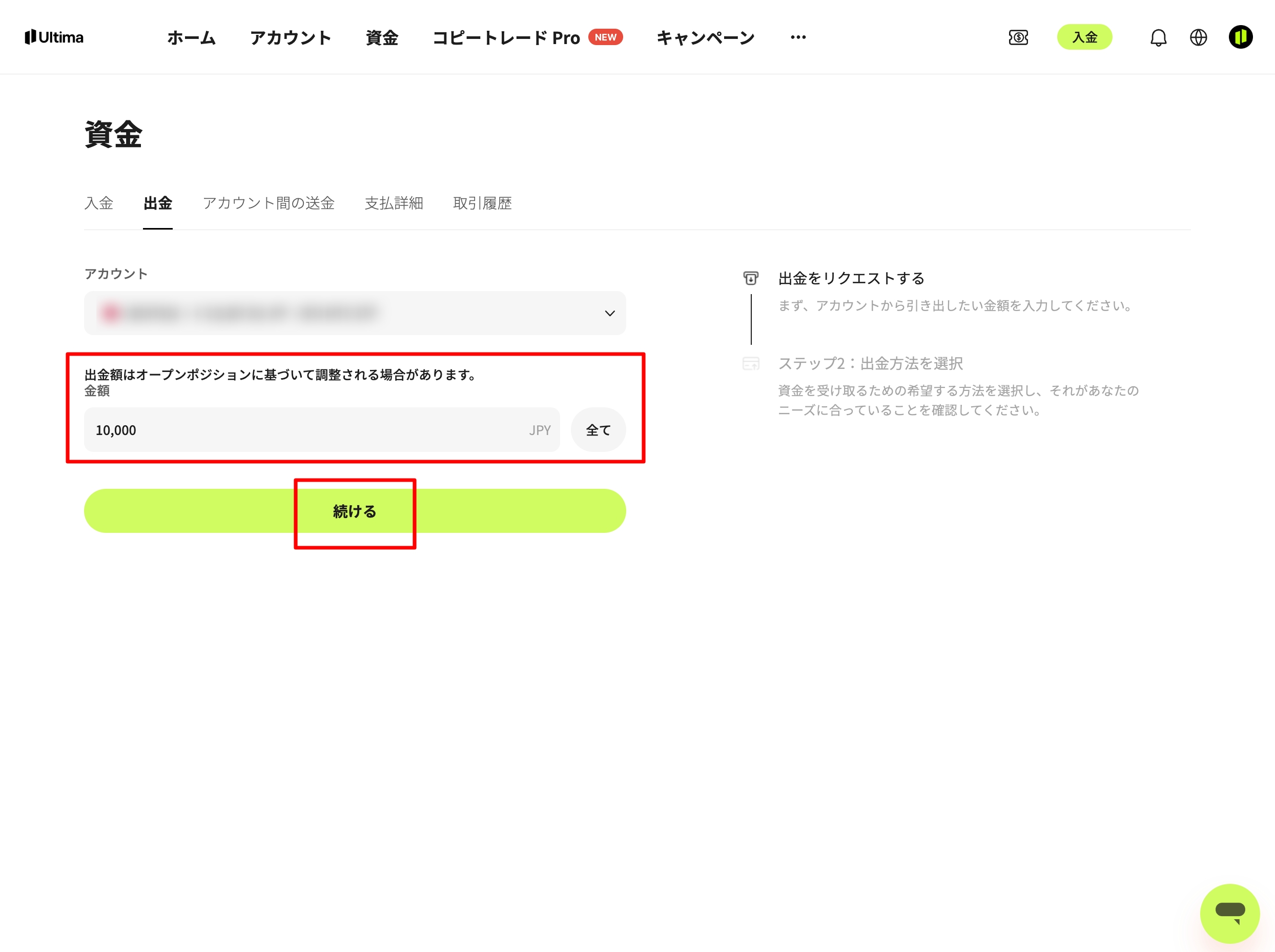This screenshot has width=1275, height=952.
Task: Click the withdrawal request step icon
Action: (750, 278)
